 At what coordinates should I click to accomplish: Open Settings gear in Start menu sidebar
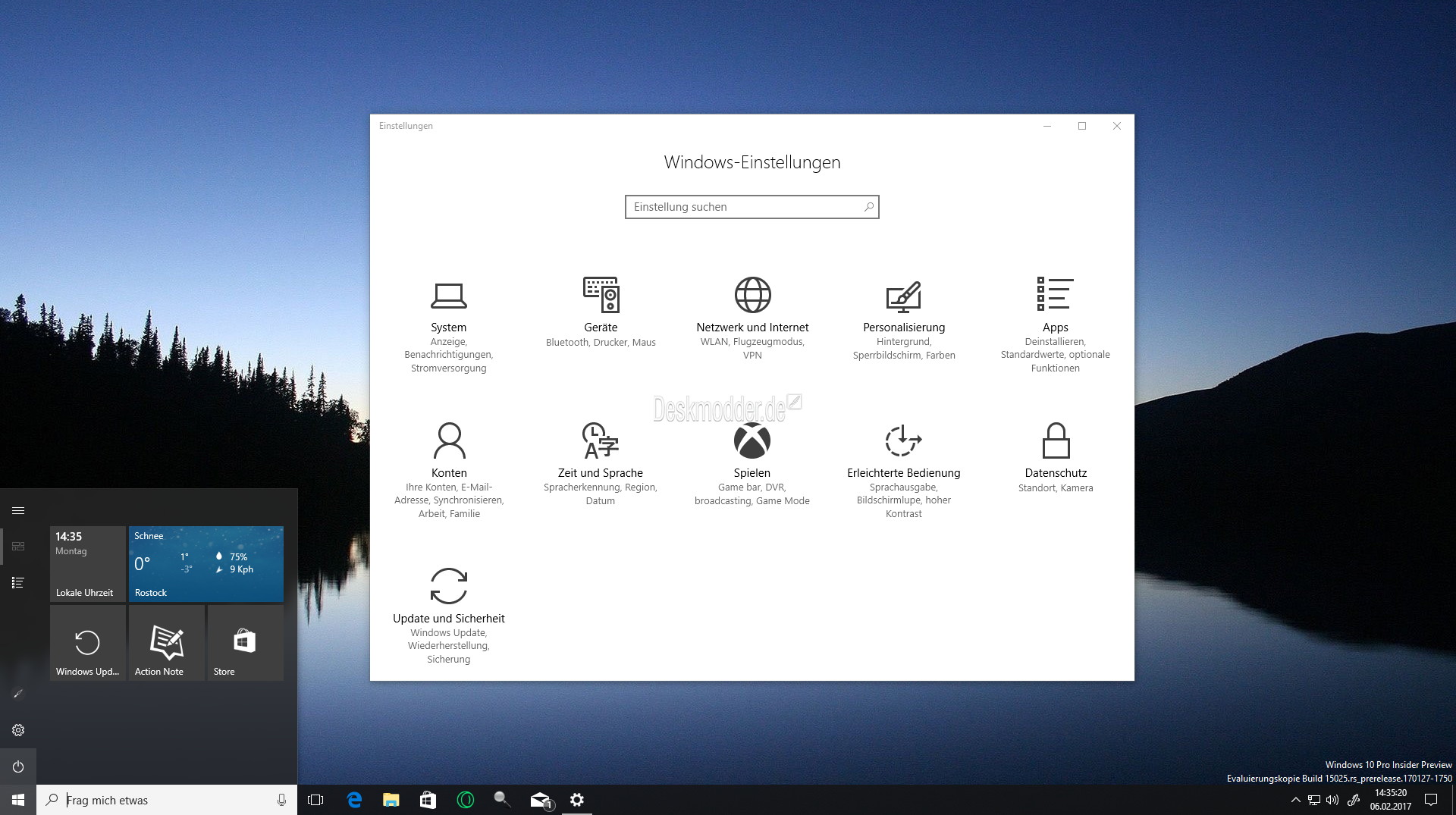tap(18, 730)
